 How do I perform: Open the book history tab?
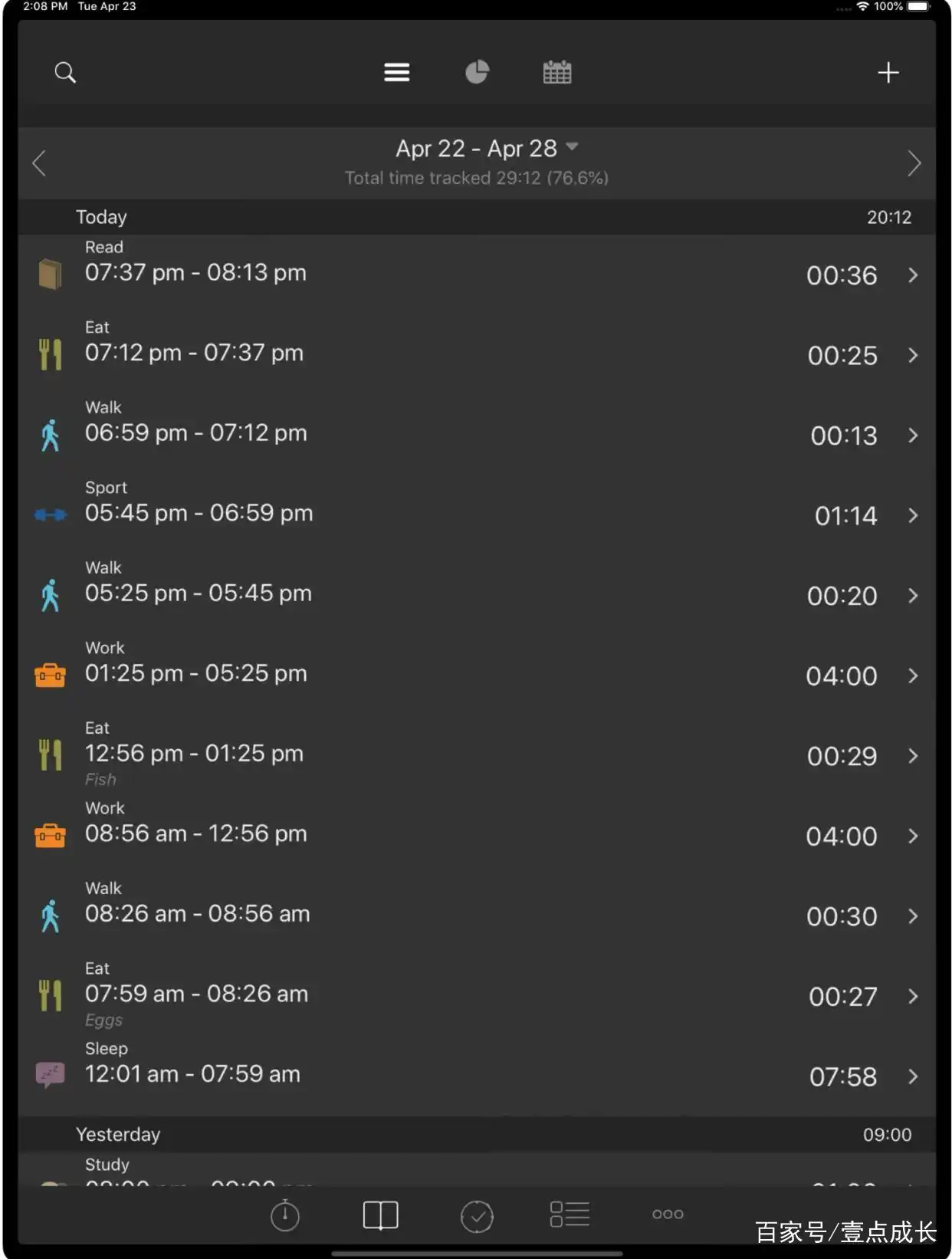click(380, 1215)
